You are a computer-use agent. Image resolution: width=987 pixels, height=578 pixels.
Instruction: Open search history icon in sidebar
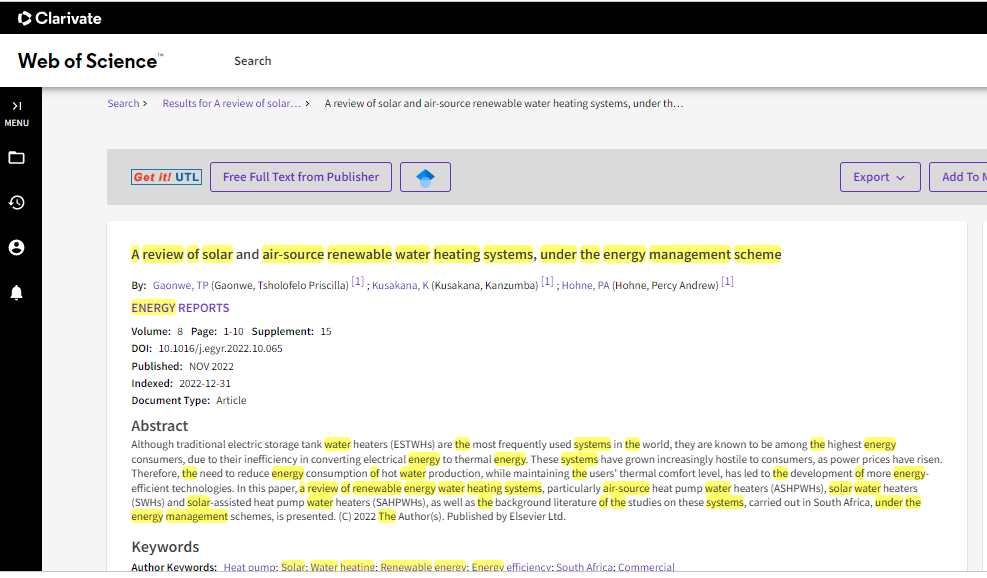(x=16, y=203)
